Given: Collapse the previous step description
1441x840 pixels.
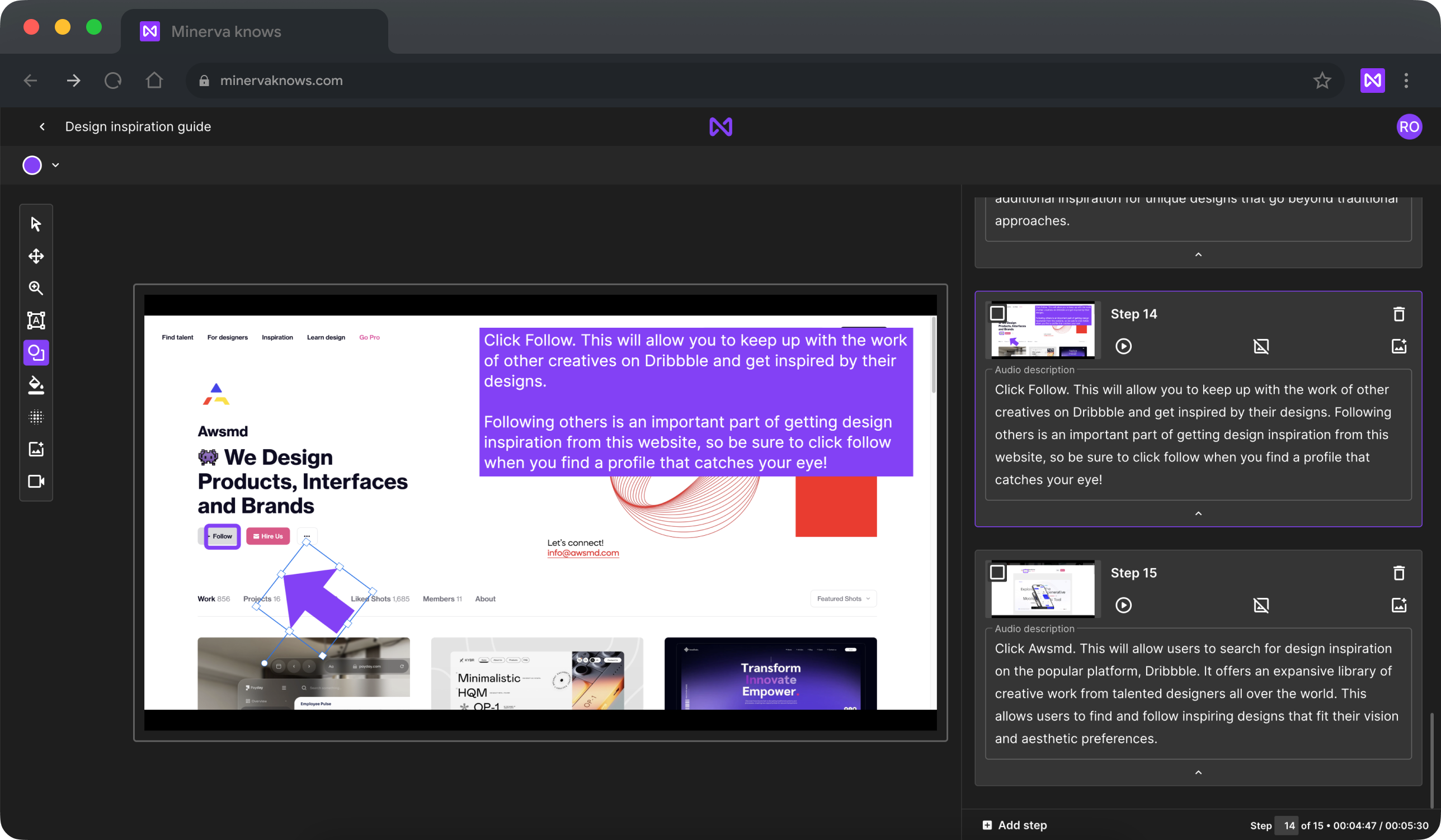Looking at the screenshot, I should [1198, 254].
